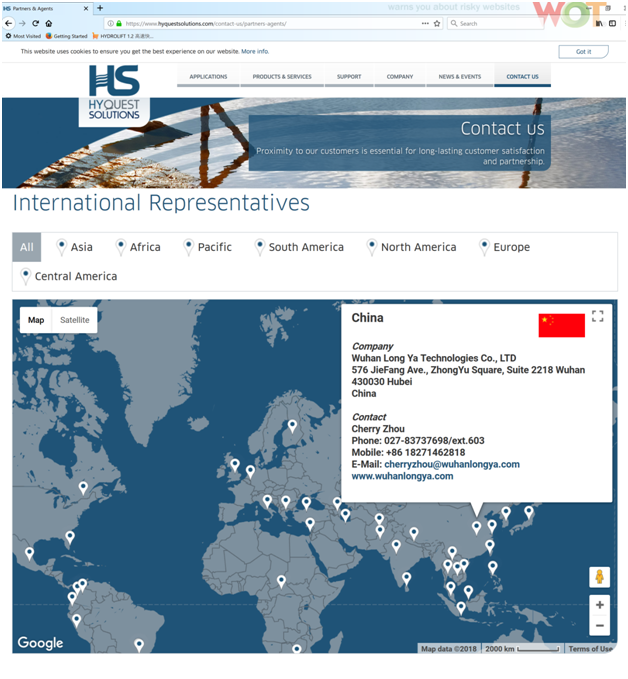Open the HYDROLIFT 1.2 bookmark
The width and height of the screenshot is (628, 679).
pyautogui.click(x=123, y=36)
